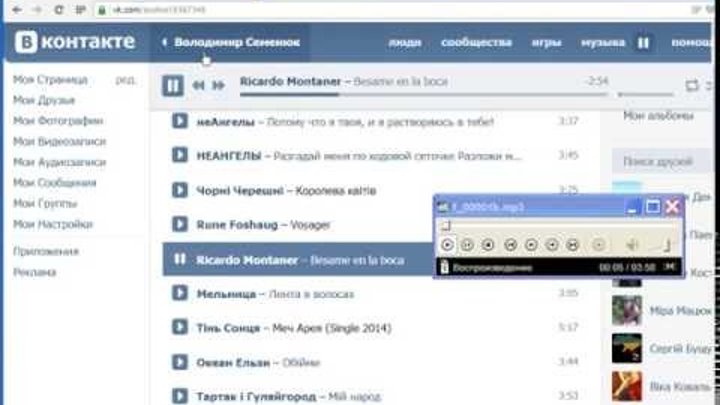720x405 pixels.
Task: Skip to the next track in player
Action: point(218,86)
